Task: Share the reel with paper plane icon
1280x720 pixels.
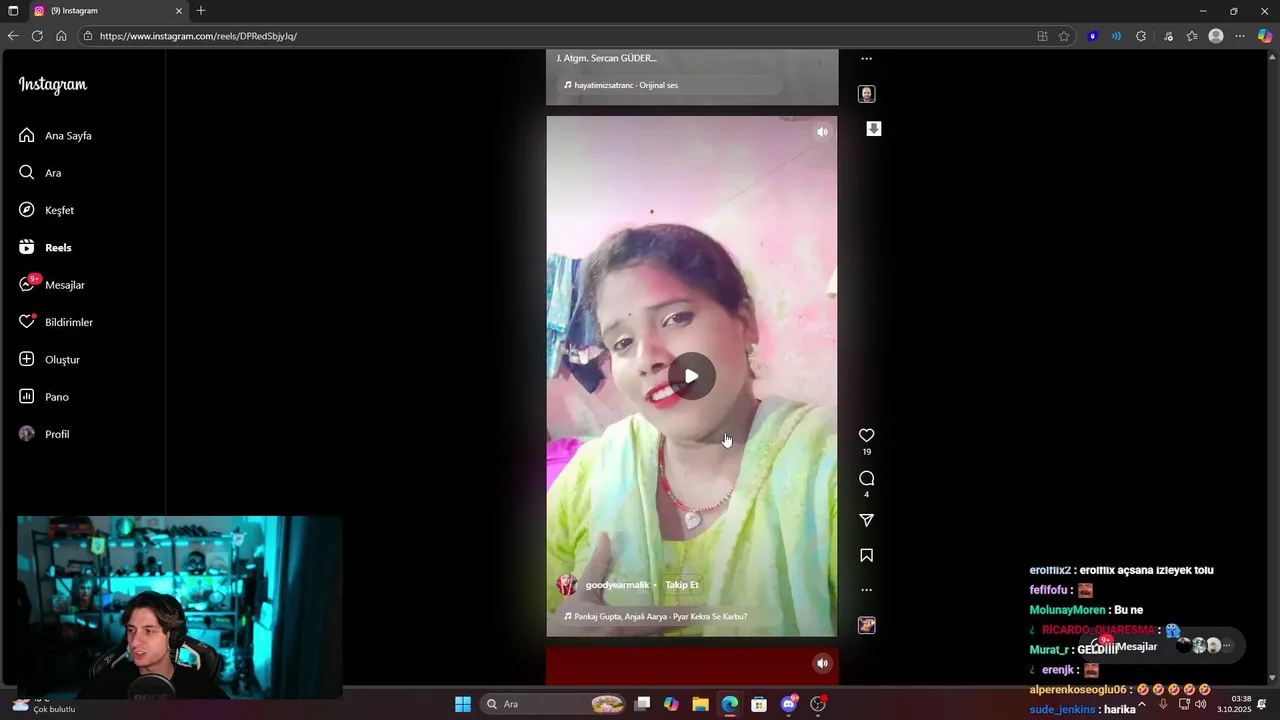Action: pyautogui.click(x=867, y=520)
